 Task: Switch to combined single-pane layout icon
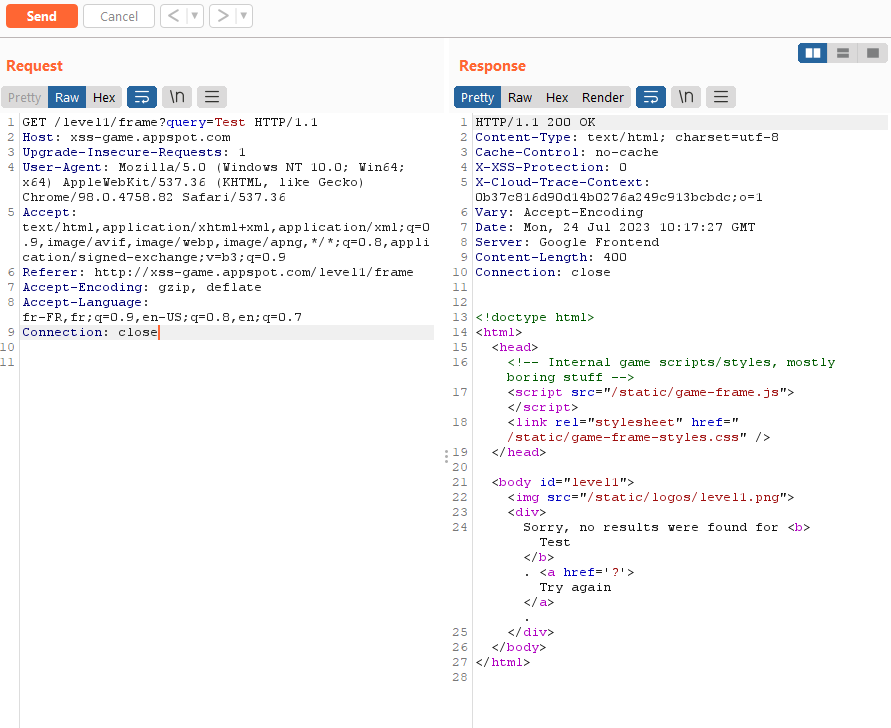tap(873, 53)
